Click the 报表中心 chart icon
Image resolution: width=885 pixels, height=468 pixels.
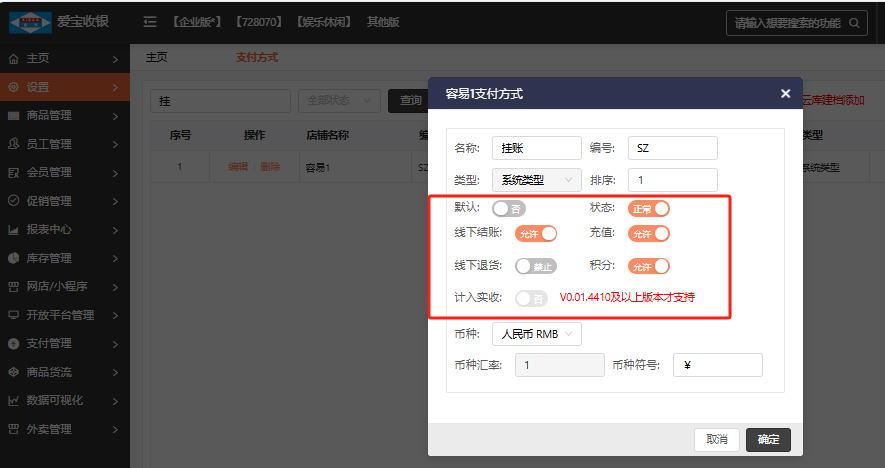coord(14,230)
